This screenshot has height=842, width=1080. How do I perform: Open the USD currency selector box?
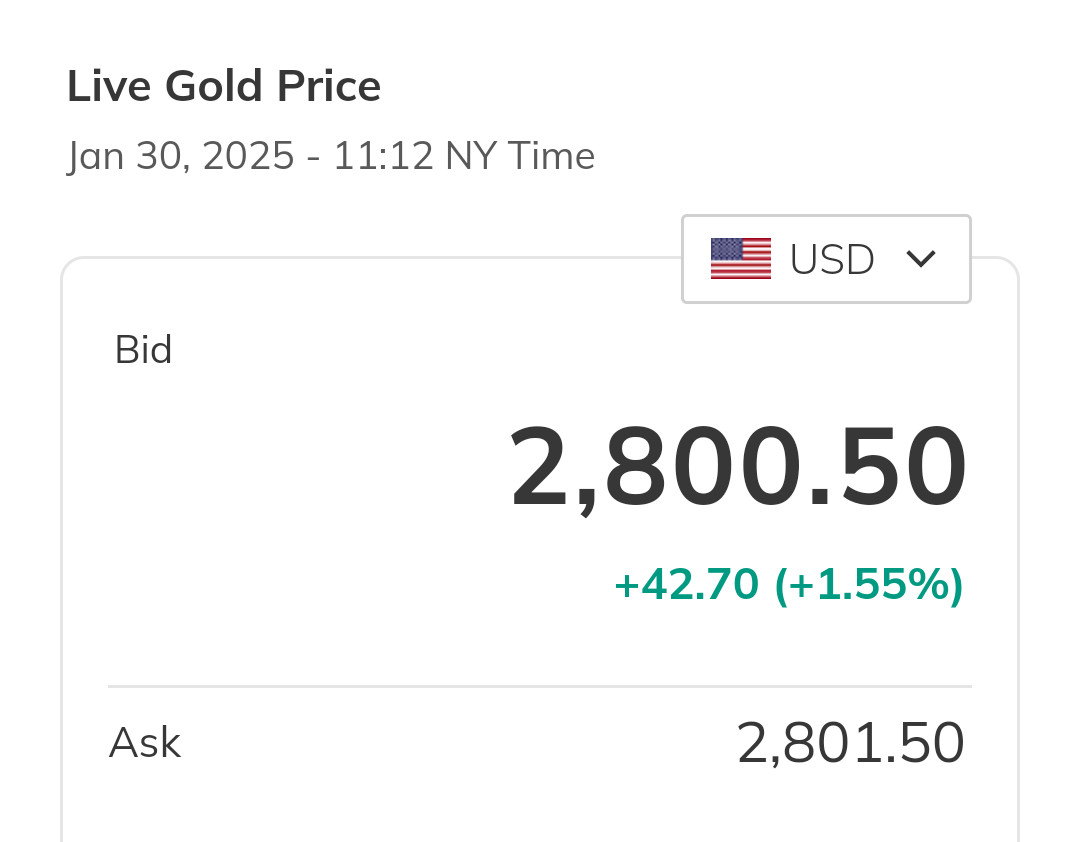826,259
